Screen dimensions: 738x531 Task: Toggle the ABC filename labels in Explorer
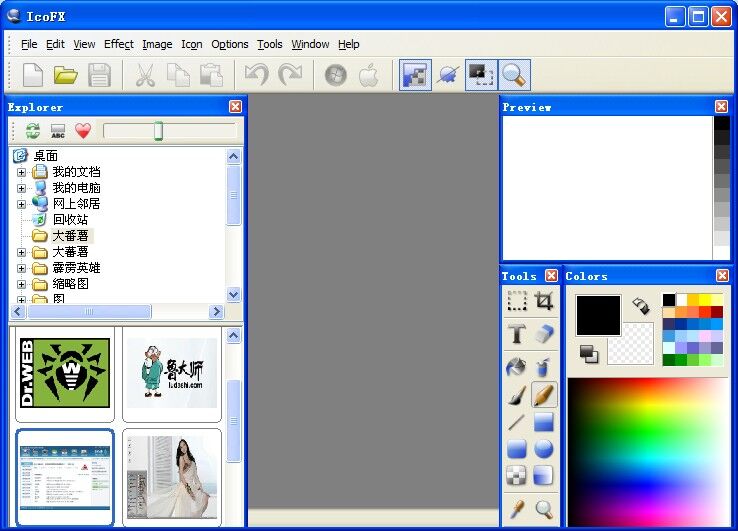[58, 131]
